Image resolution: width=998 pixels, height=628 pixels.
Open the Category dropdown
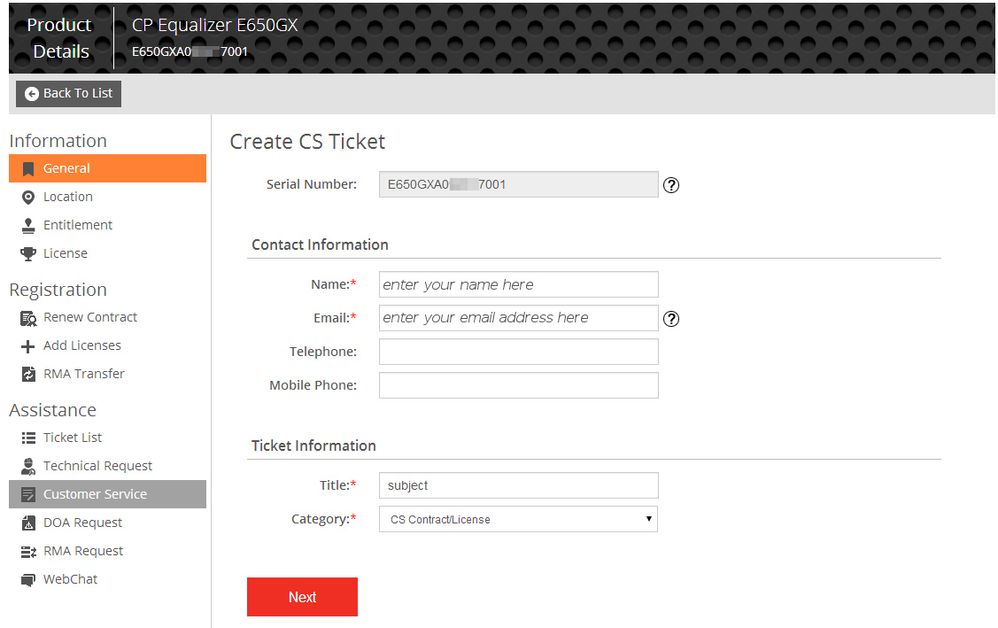[518, 519]
